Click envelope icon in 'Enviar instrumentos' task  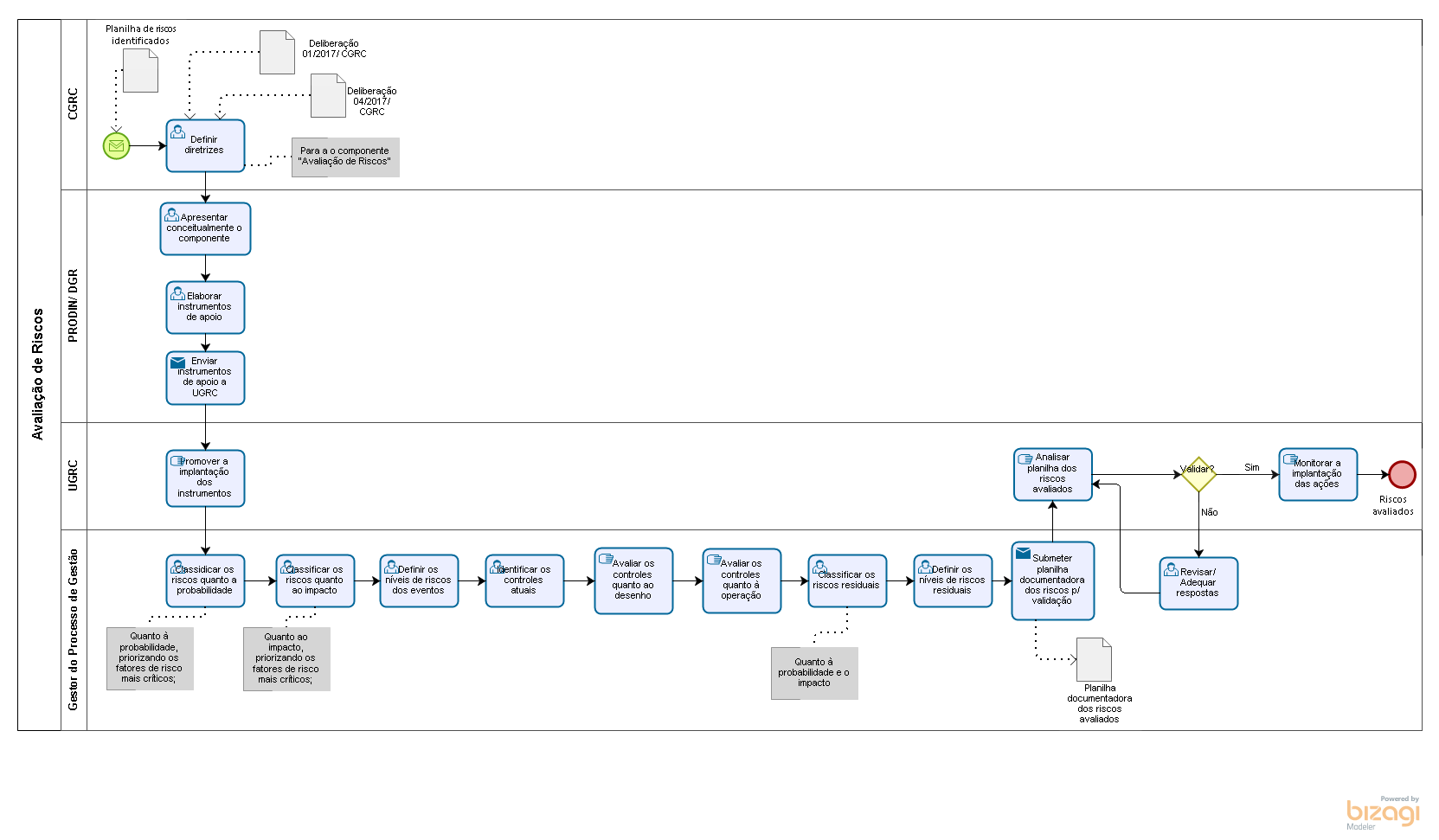click(177, 362)
